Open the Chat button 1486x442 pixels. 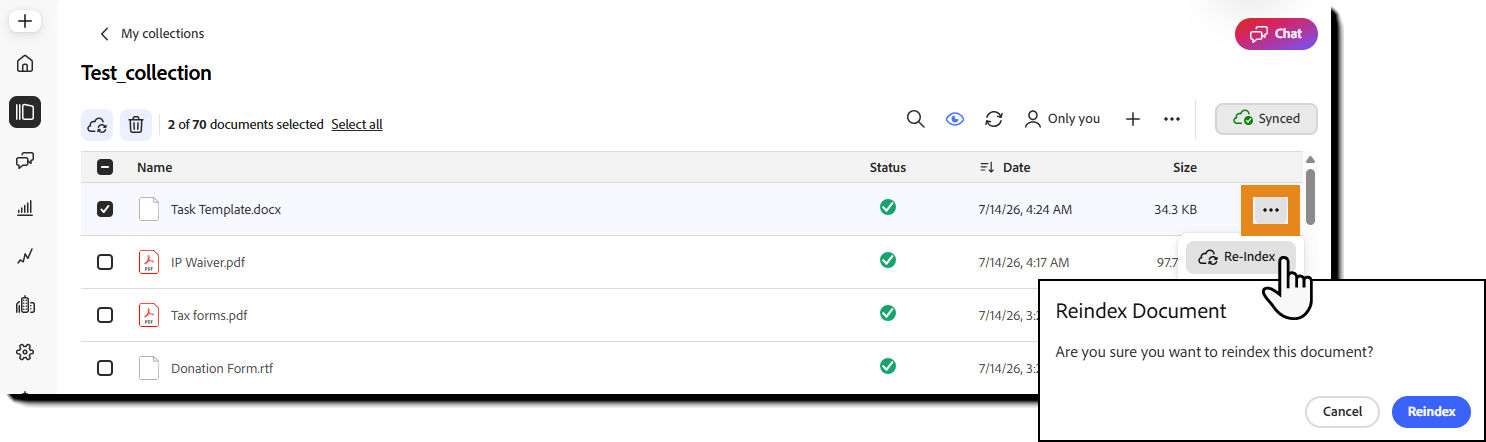click(x=1276, y=33)
